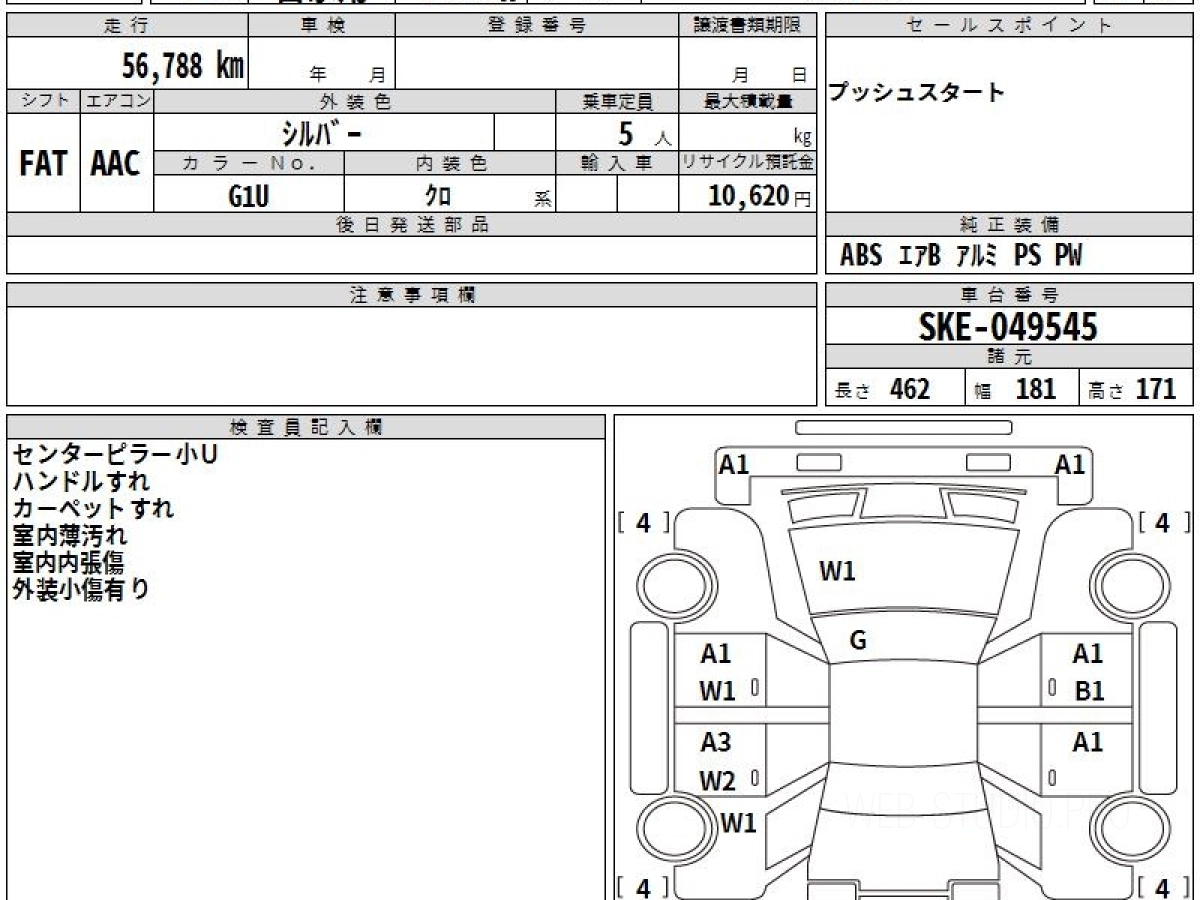
Task: Click the PS equipment entry
Action: coord(1027,256)
